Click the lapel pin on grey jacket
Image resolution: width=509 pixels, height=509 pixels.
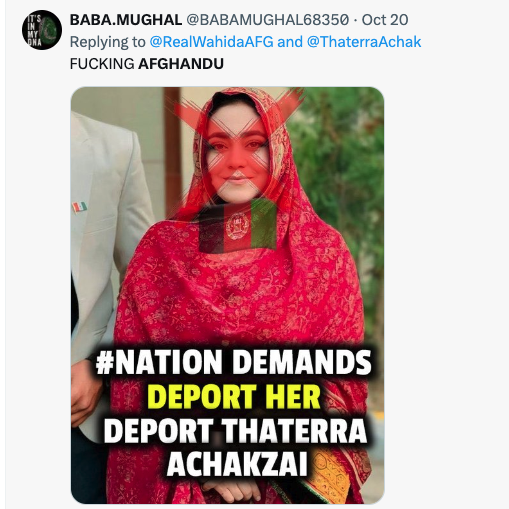[x=79, y=207]
